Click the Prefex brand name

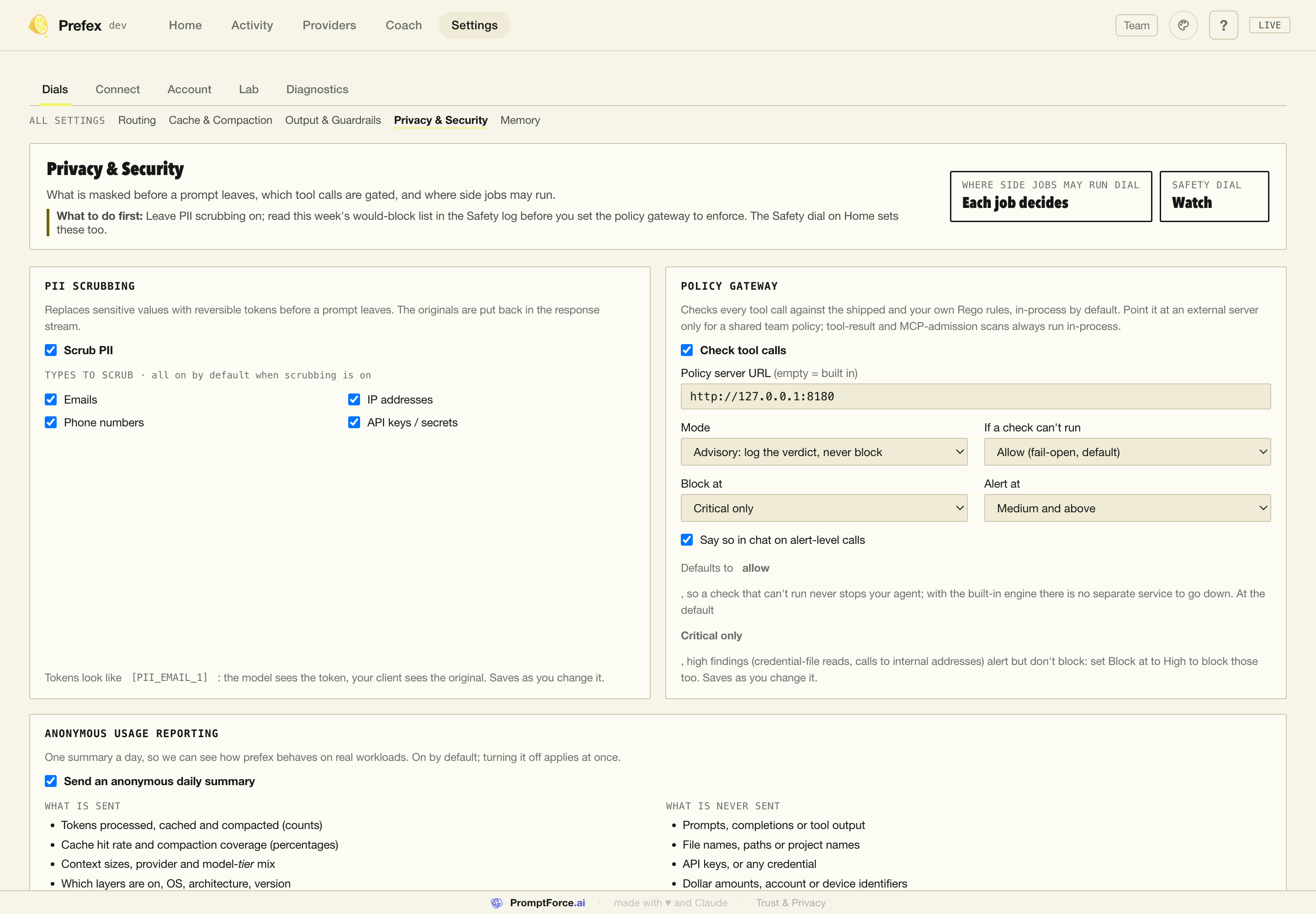pyautogui.click(x=80, y=25)
